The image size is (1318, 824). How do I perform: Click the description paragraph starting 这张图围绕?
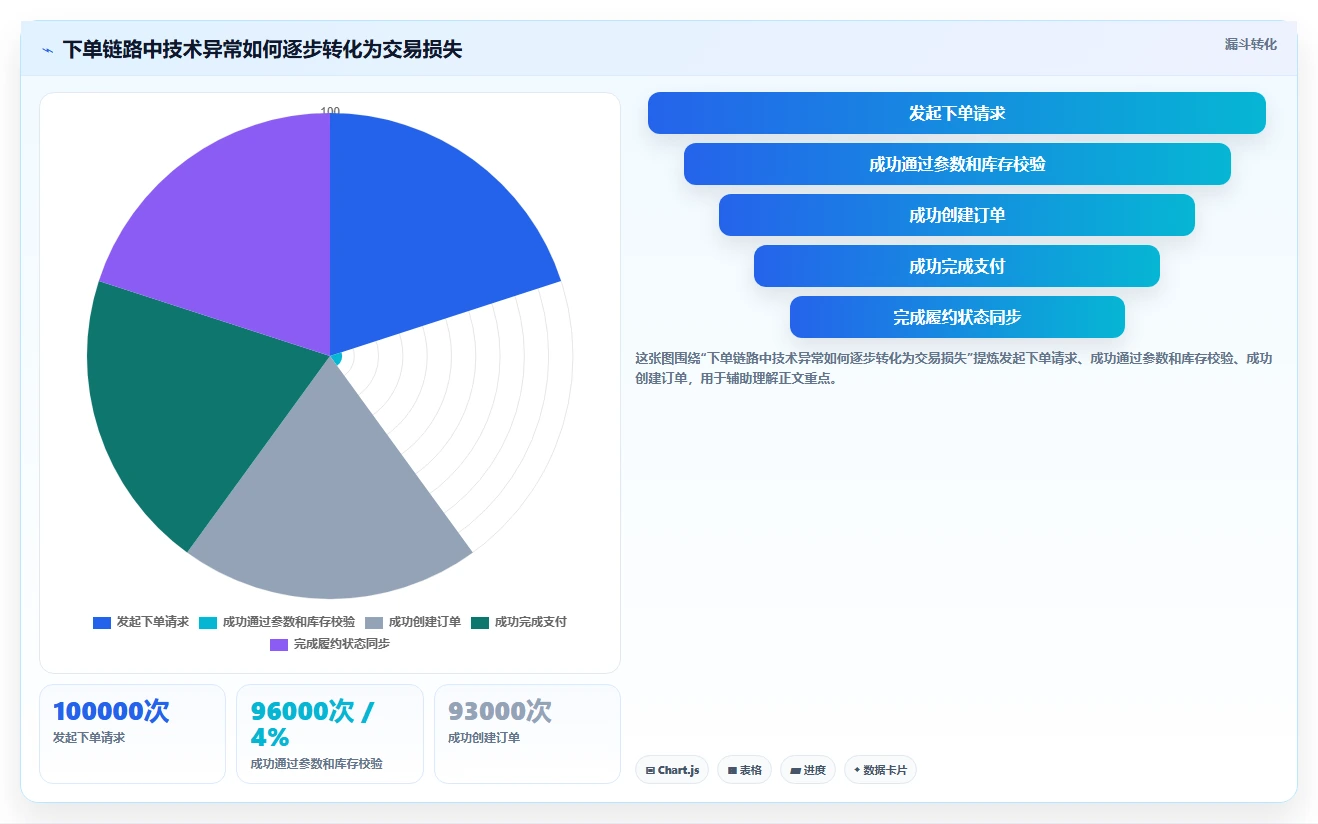[954, 368]
